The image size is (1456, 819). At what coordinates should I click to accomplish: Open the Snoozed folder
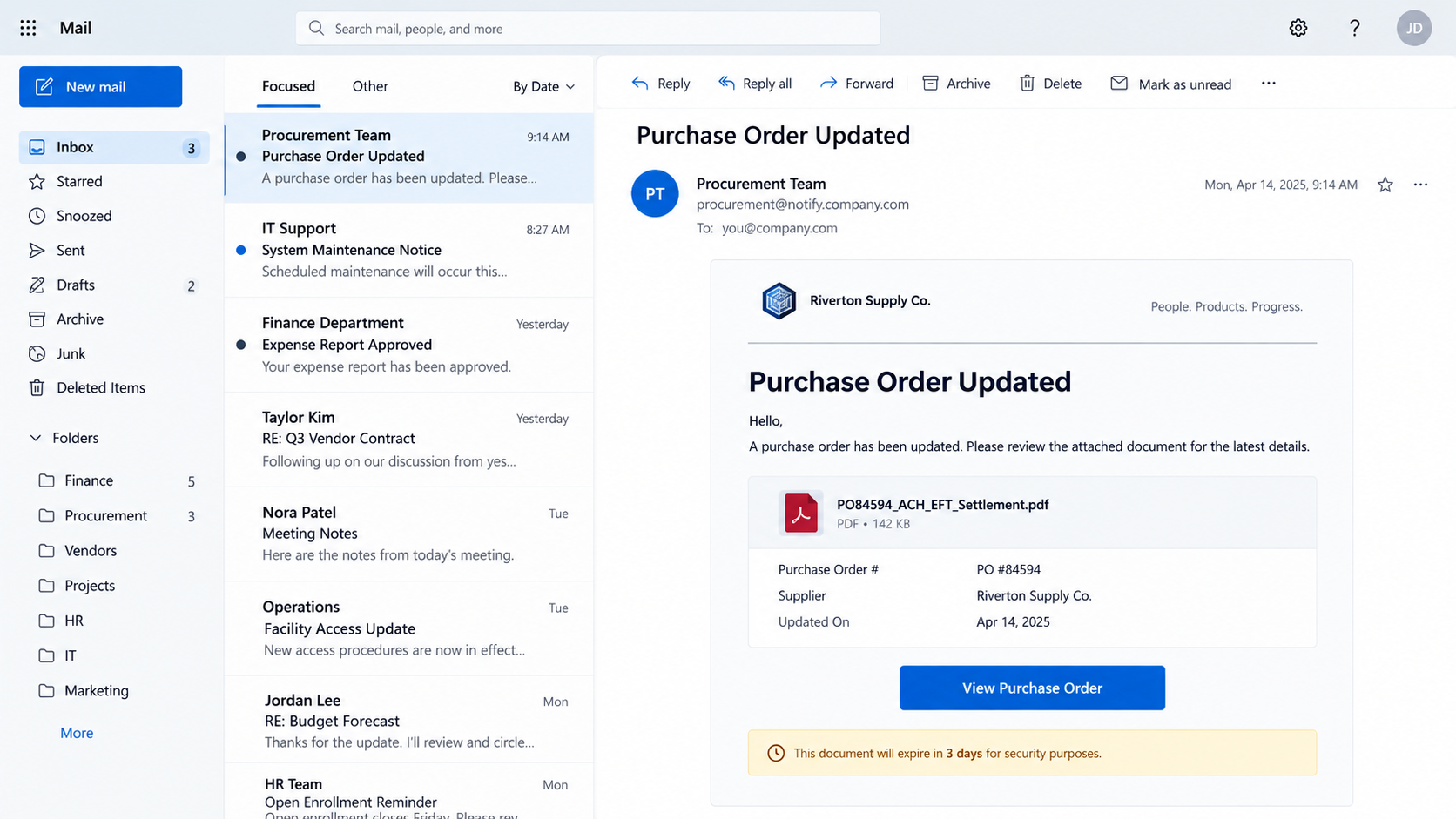(x=113, y=216)
